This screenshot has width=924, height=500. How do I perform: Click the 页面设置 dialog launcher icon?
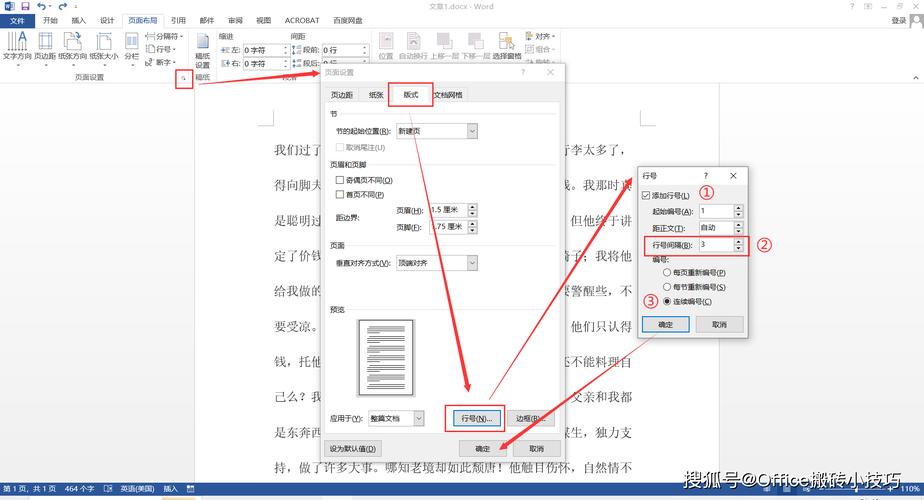(184, 78)
